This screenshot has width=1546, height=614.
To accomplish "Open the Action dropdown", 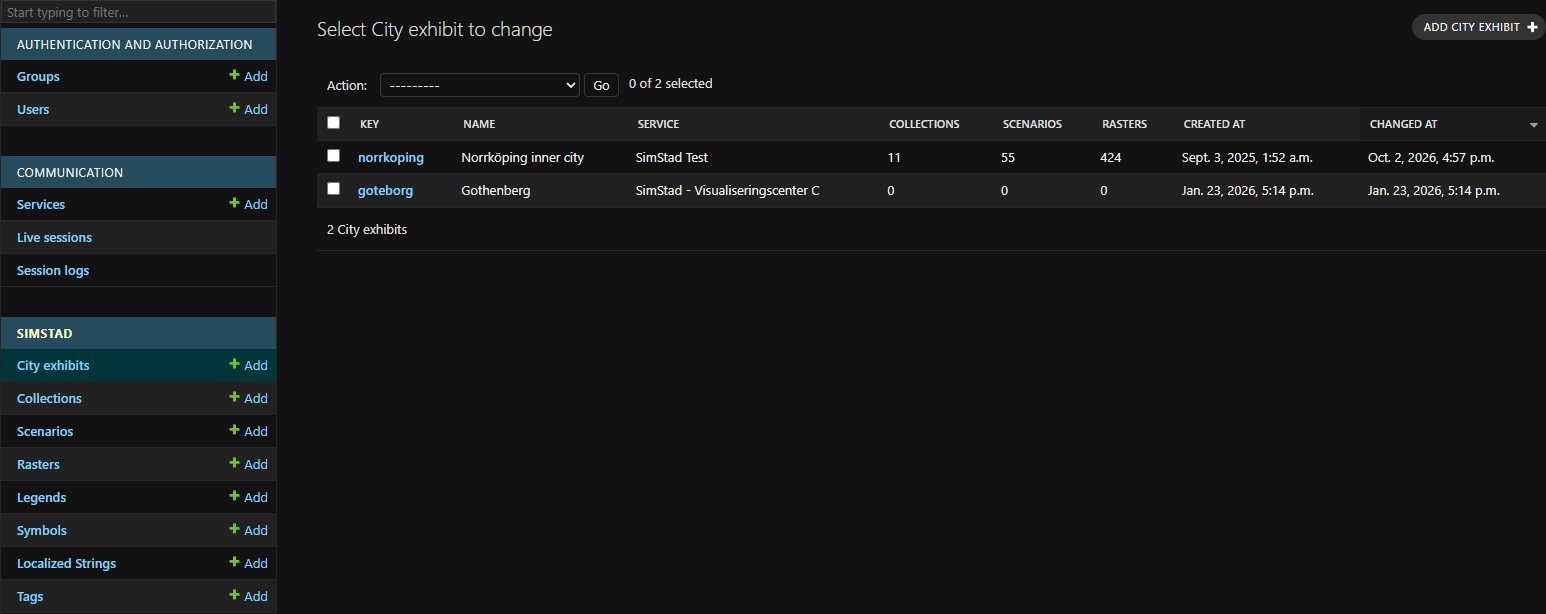I will 480,85.
